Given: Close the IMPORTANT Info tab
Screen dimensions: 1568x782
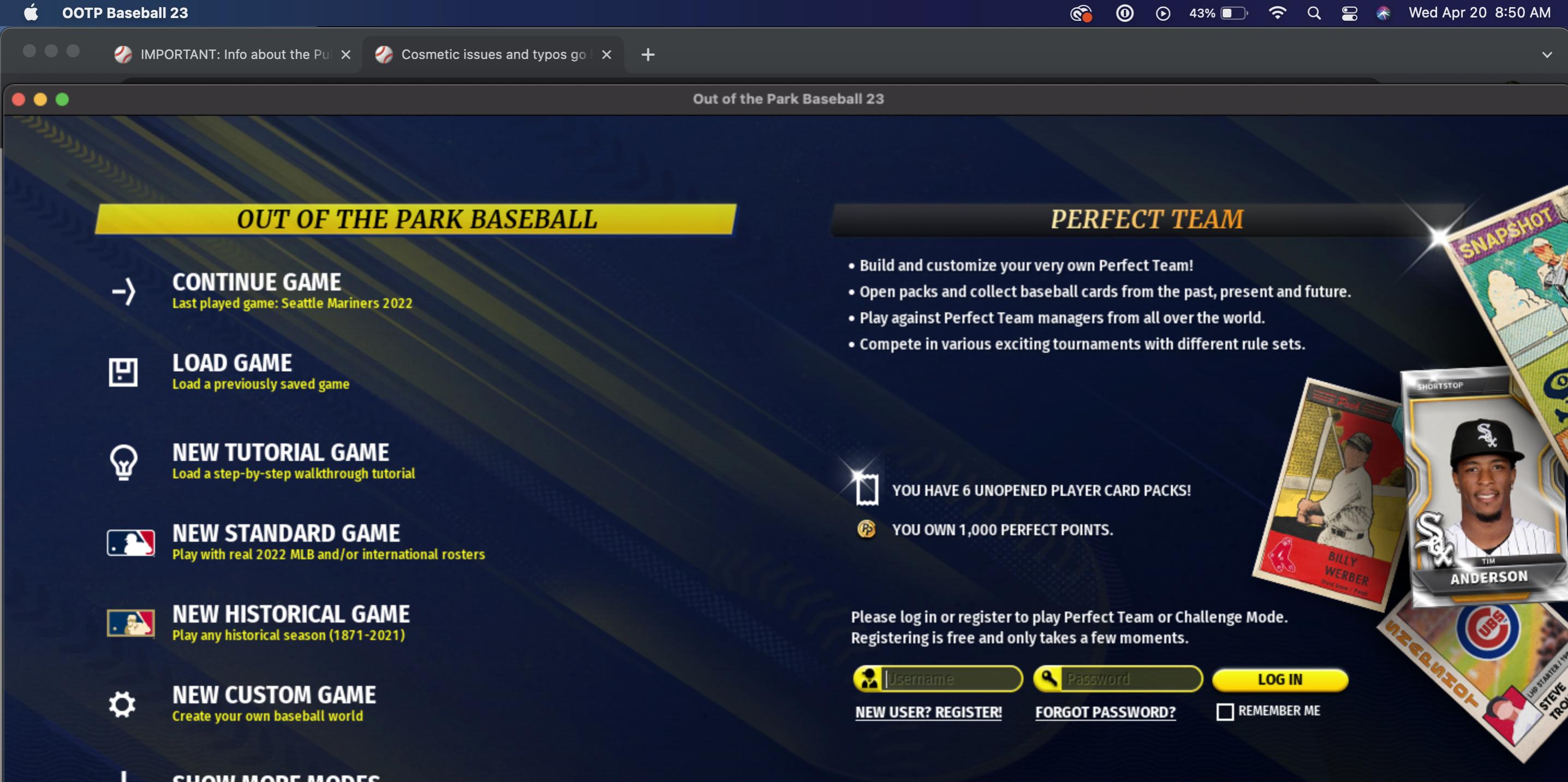Looking at the screenshot, I should click(x=345, y=55).
